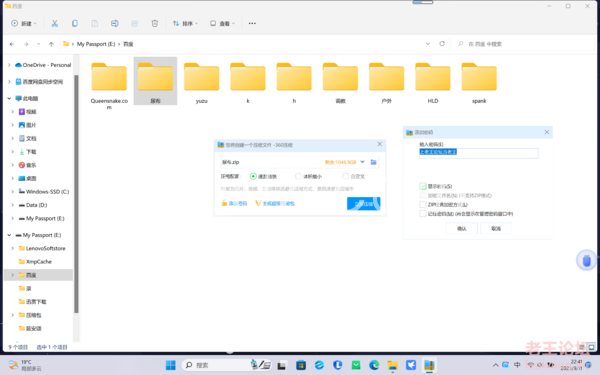Open the address bar history dropdown
600x375 pixels.
coord(428,44)
